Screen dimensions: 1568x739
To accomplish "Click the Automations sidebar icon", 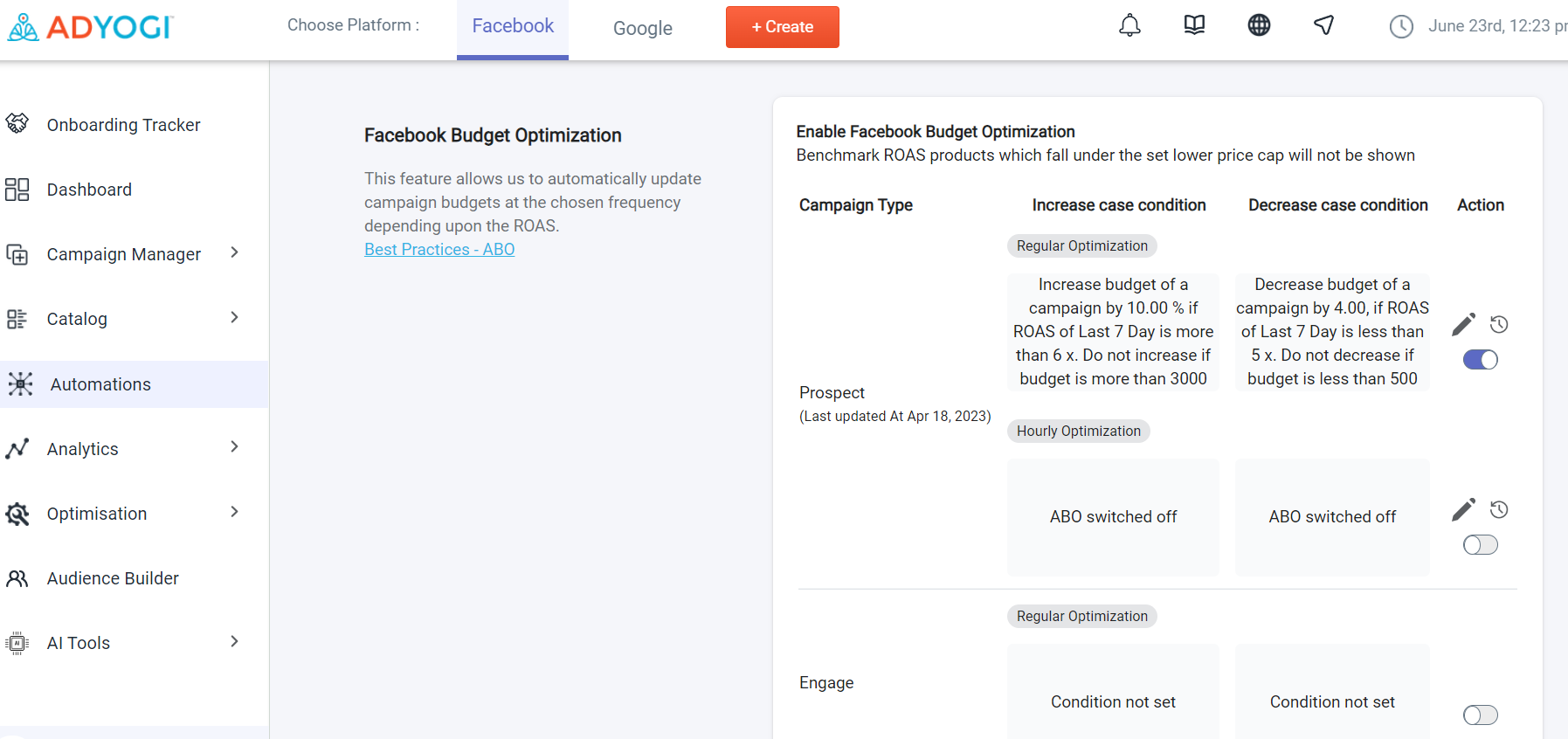I will click(20, 384).
